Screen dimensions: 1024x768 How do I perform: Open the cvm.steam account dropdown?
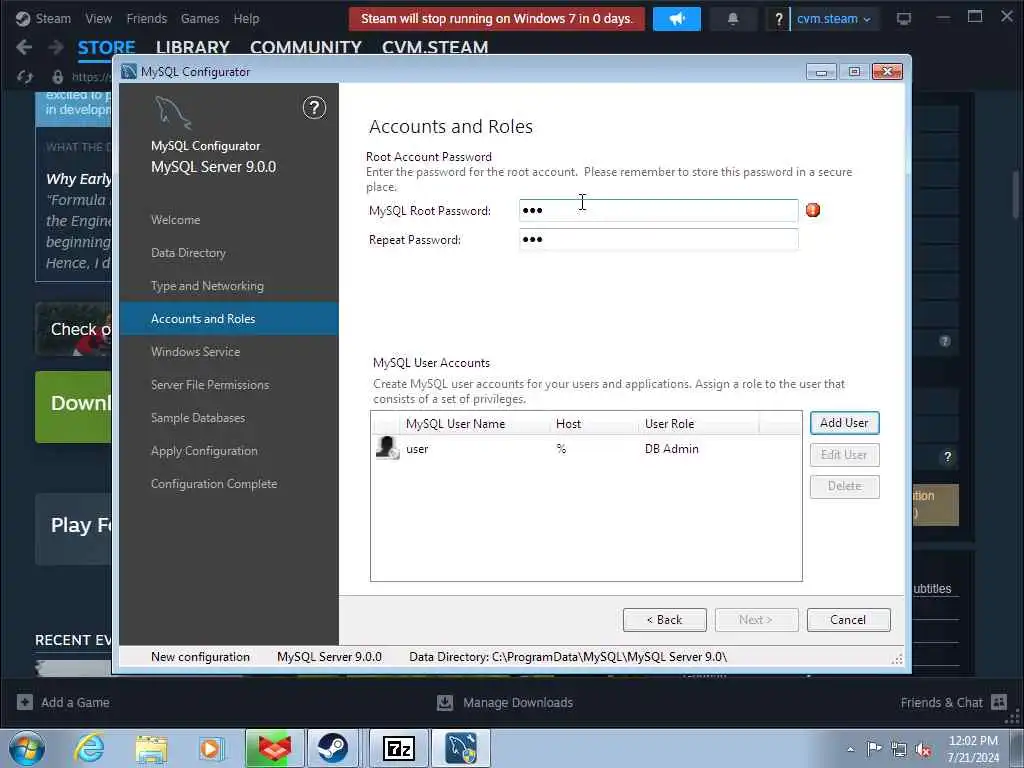point(834,19)
